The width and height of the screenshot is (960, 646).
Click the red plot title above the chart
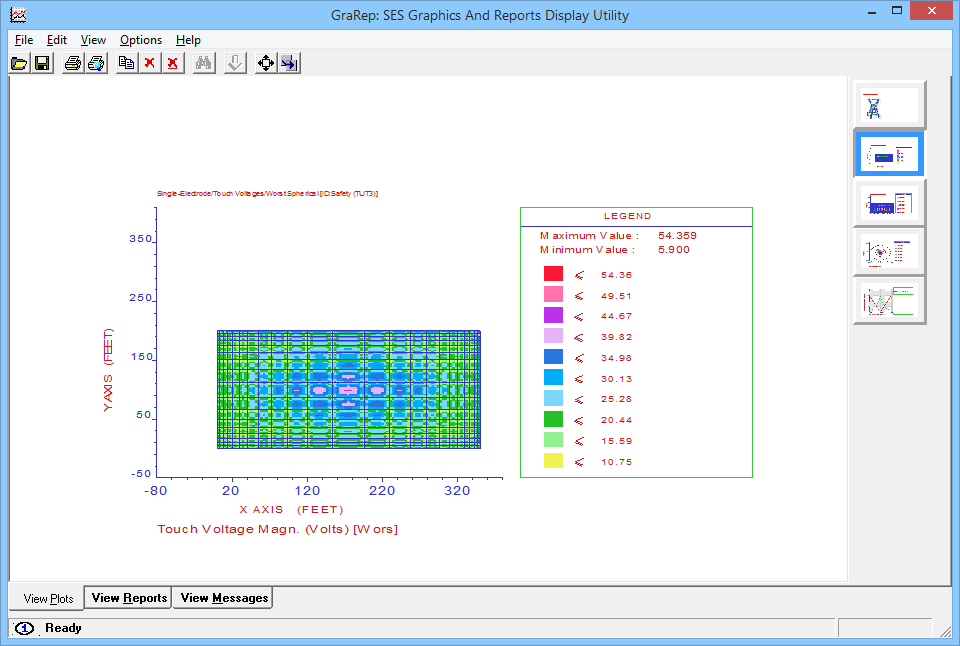(268, 193)
